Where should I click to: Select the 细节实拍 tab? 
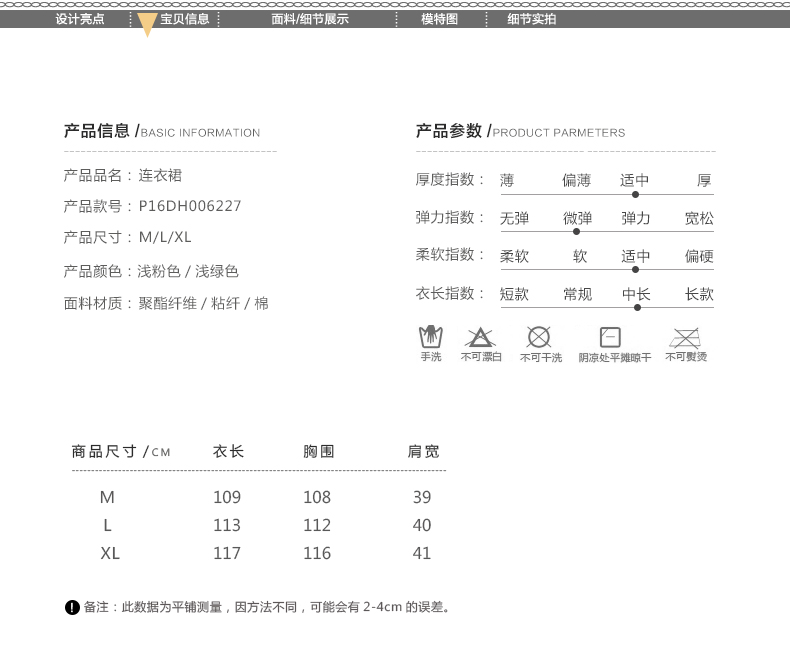[531, 19]
